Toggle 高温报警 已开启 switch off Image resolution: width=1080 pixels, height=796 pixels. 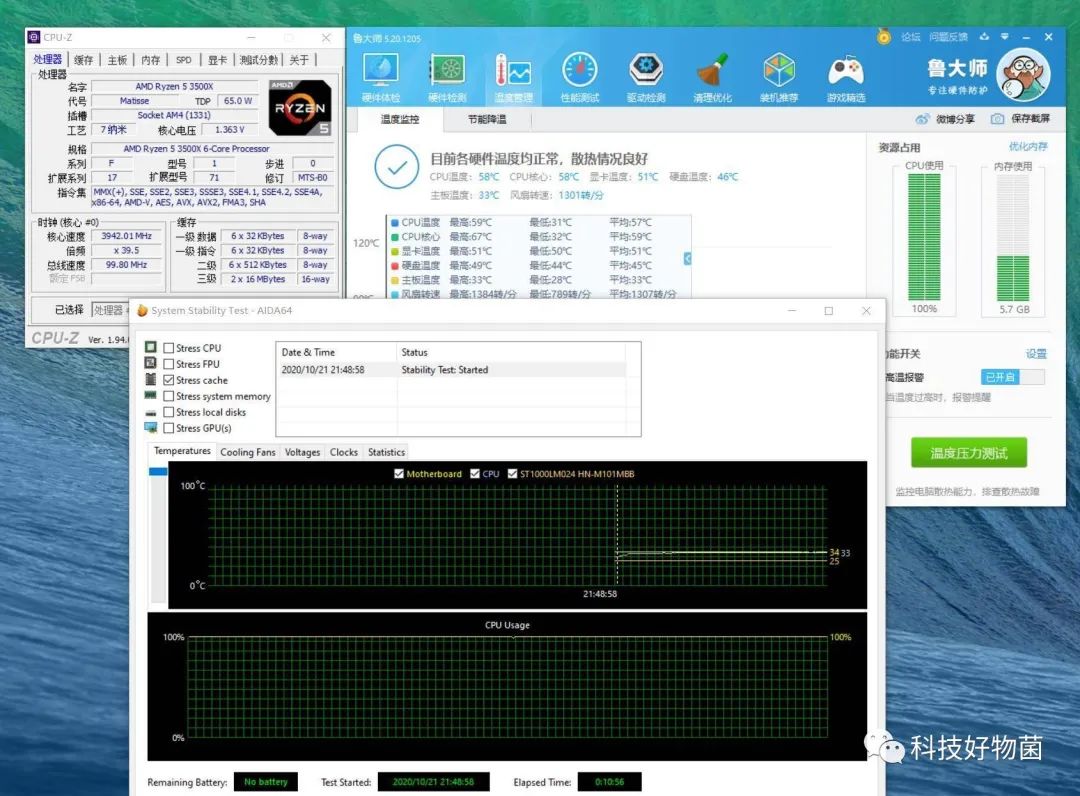[1012, 377]
